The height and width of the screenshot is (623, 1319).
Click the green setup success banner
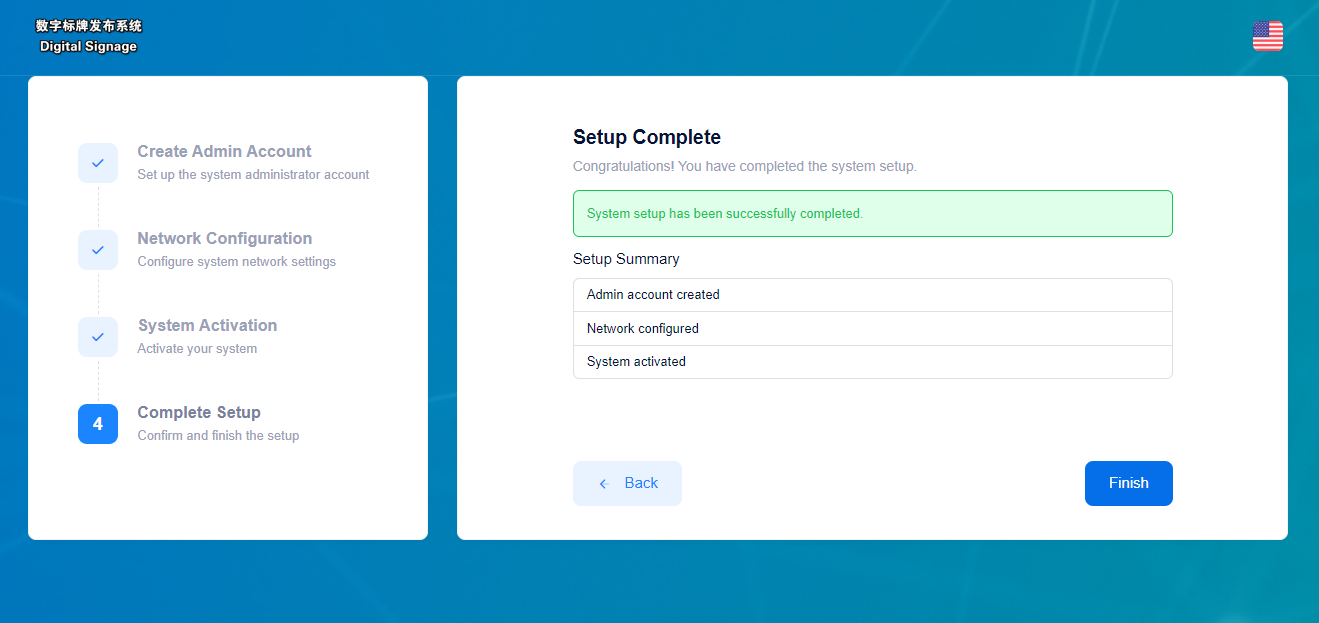(x=872, y=214)
